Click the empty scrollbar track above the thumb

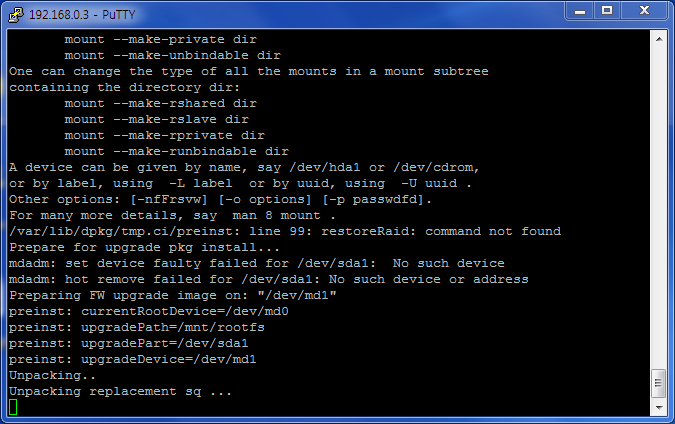click(x=658, y=200)
